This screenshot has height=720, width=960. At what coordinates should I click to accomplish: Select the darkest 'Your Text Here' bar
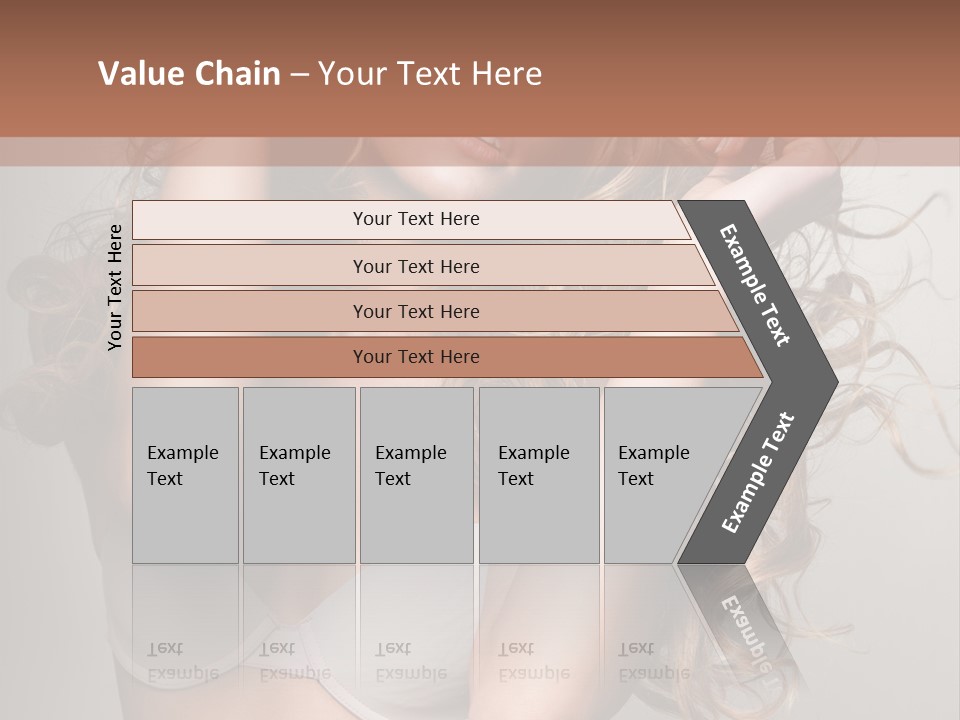(x=447, y=357)
